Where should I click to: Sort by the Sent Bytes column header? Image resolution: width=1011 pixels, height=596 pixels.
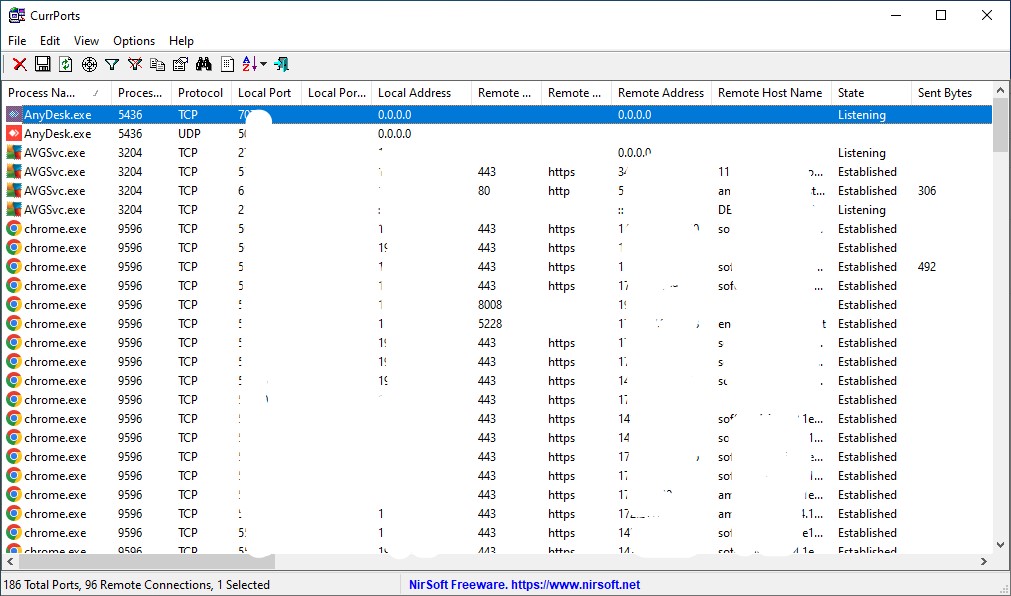952,93
